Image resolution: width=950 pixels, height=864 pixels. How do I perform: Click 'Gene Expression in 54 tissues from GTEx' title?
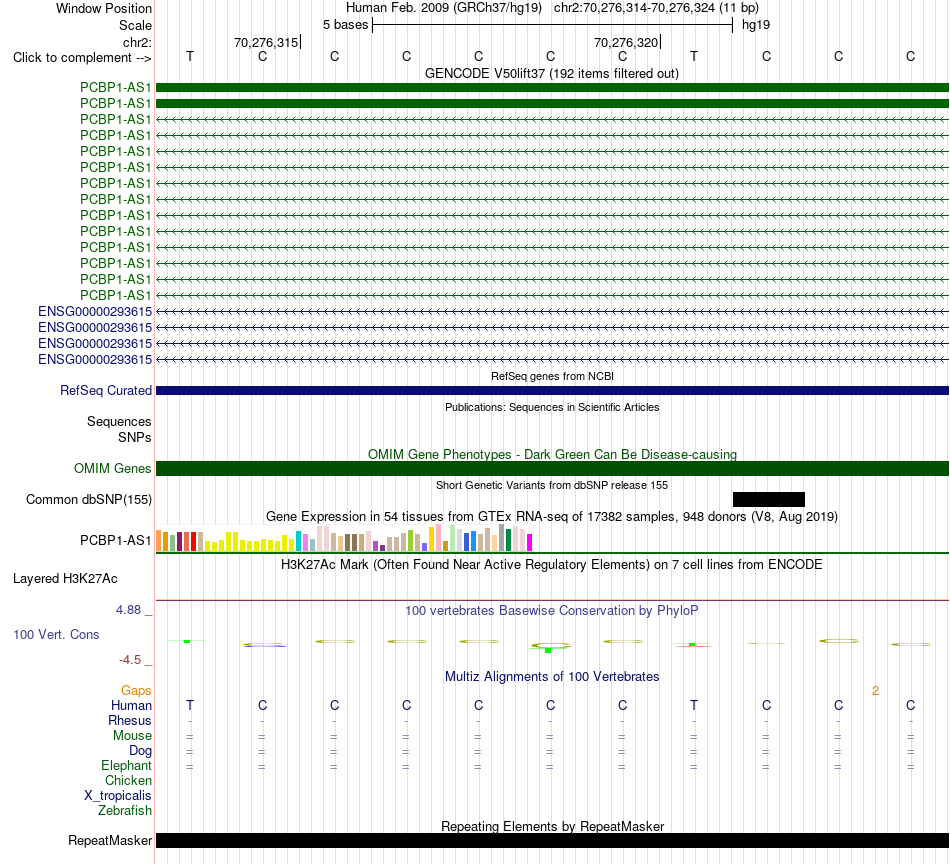[x=551, y=517]
